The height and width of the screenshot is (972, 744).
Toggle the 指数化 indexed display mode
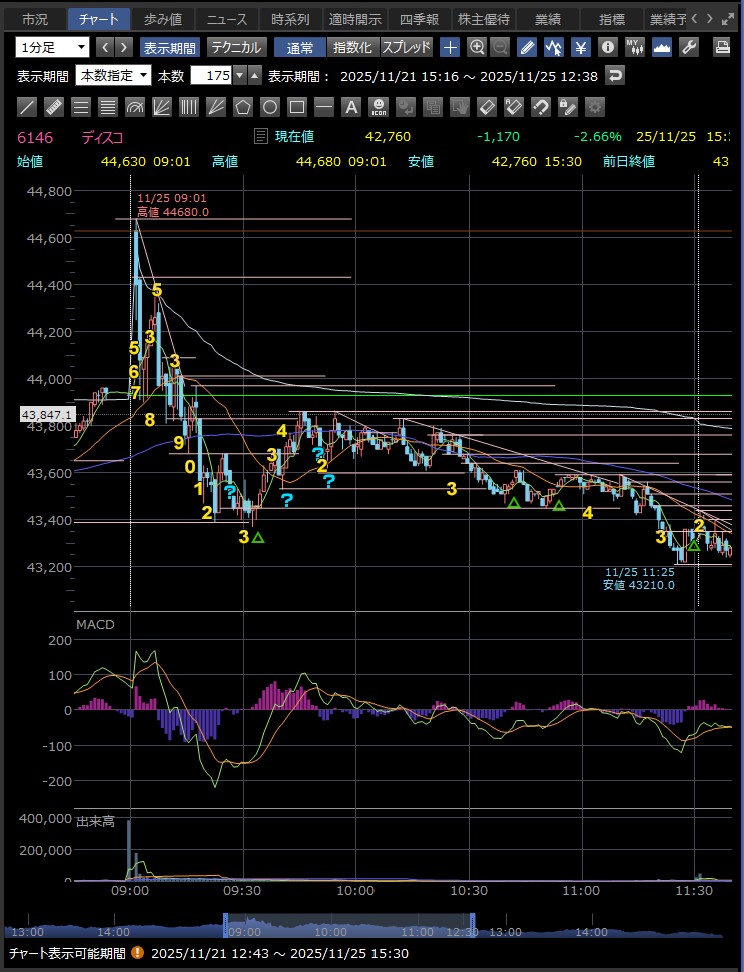(x=351, y=47)
